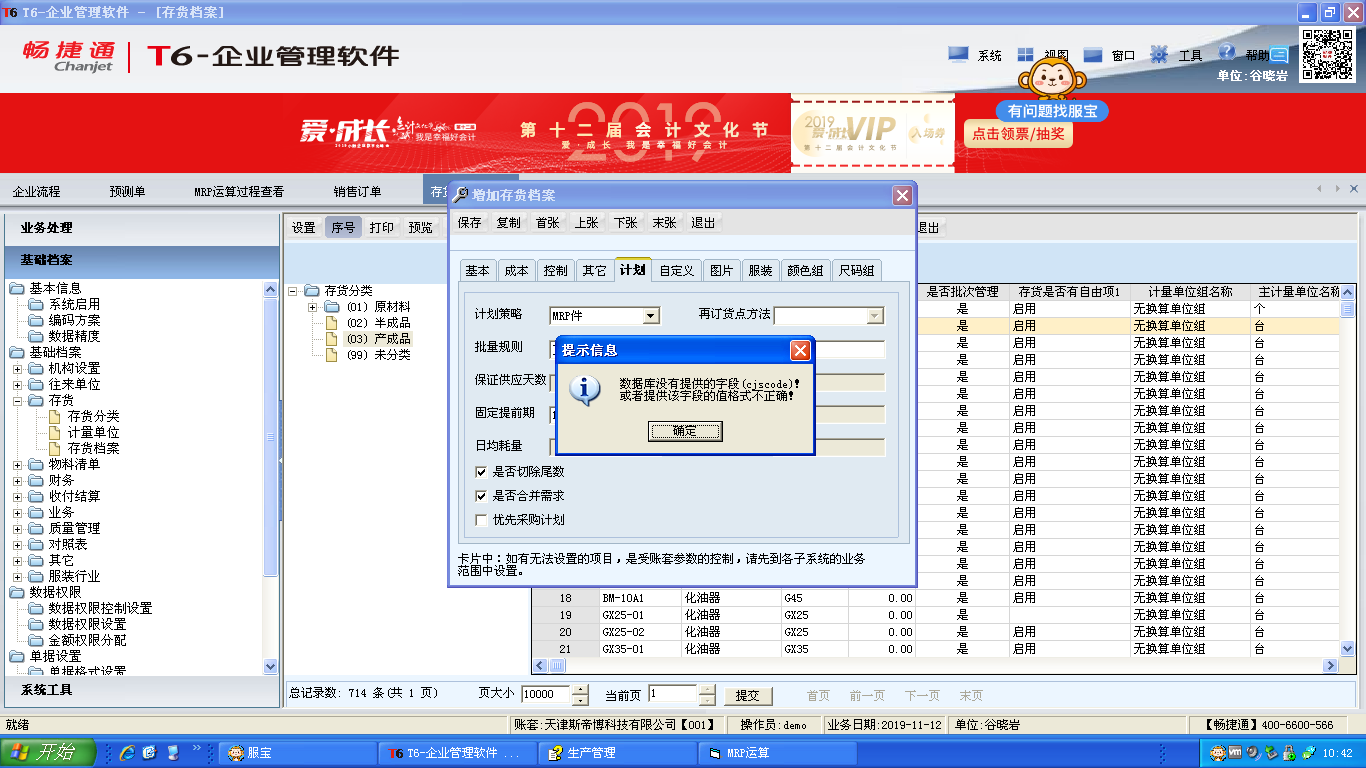
Task: Click 保存 in the dialog toolbar
Action: (470, 223)
